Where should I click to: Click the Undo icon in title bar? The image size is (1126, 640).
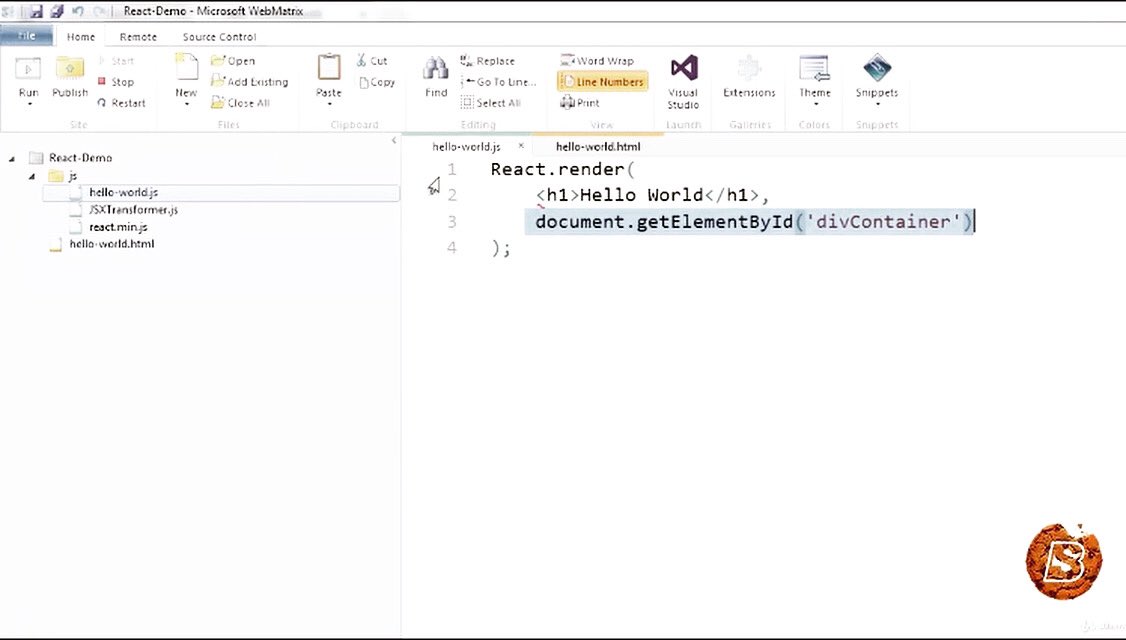click(78, 11)
